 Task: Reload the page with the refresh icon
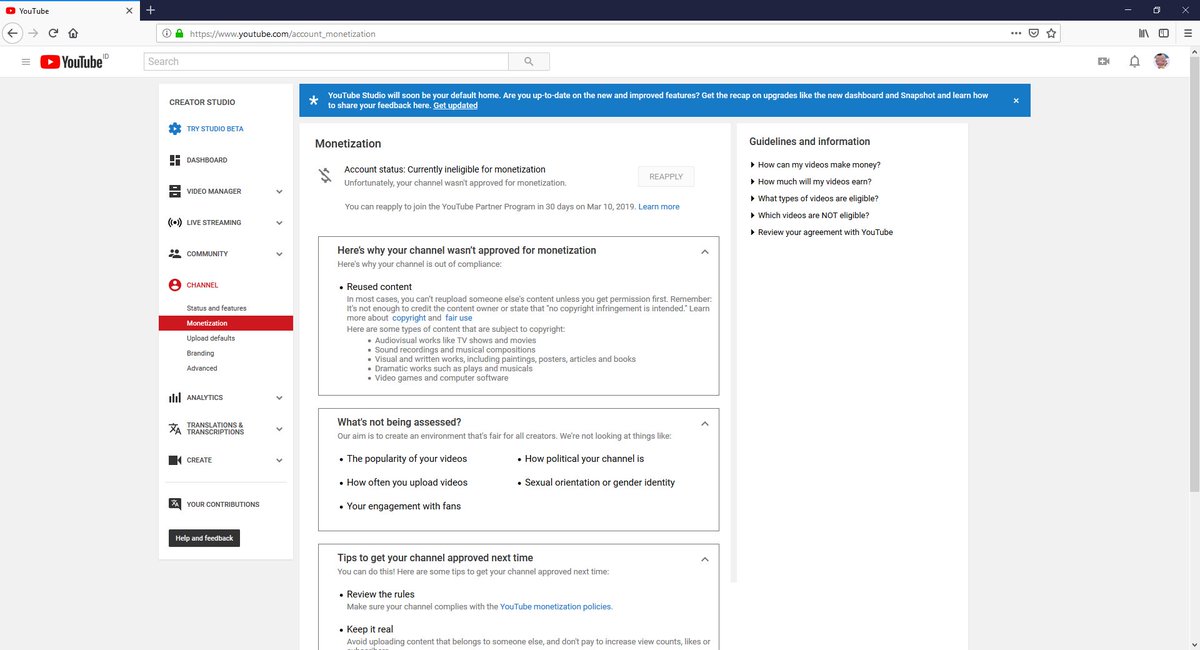pos(53,33)
